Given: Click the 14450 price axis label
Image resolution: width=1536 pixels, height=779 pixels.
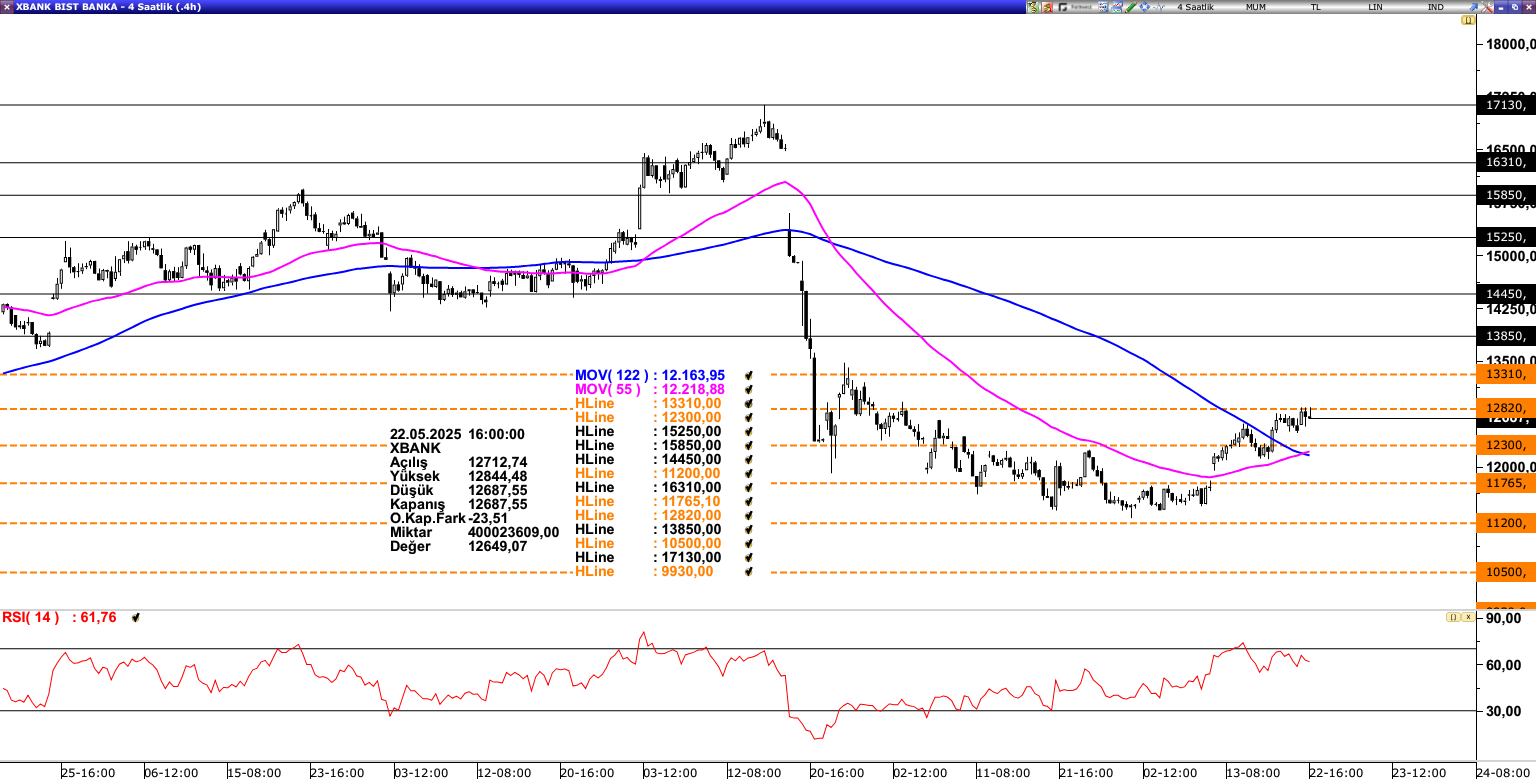Looking at the screenshot, I should pos(1506,294).
